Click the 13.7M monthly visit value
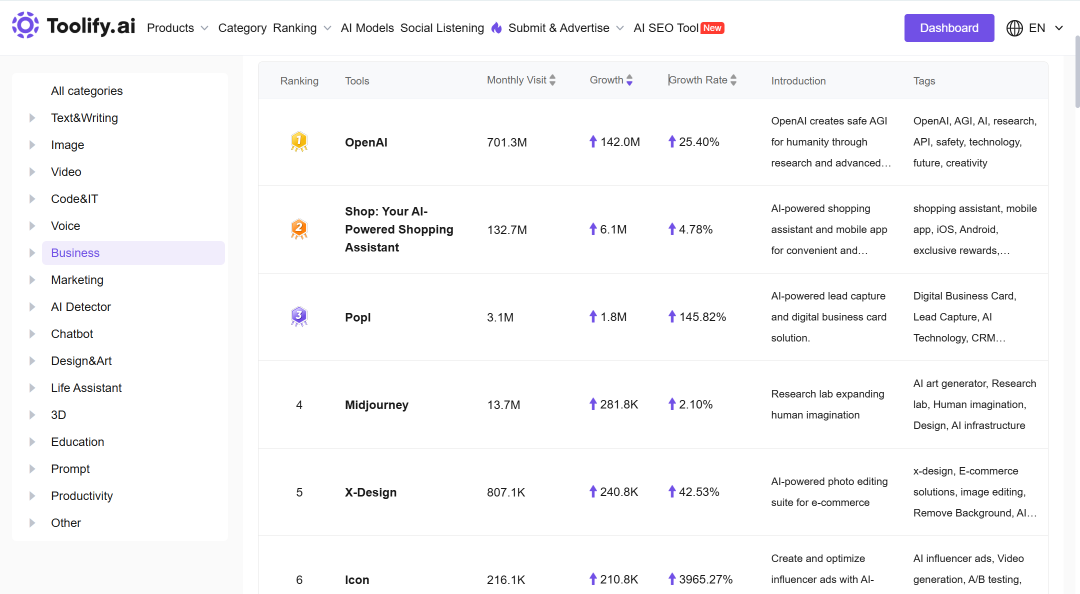Image resolution: width=1080 pixels, height=594 pixels. [503, 405]
